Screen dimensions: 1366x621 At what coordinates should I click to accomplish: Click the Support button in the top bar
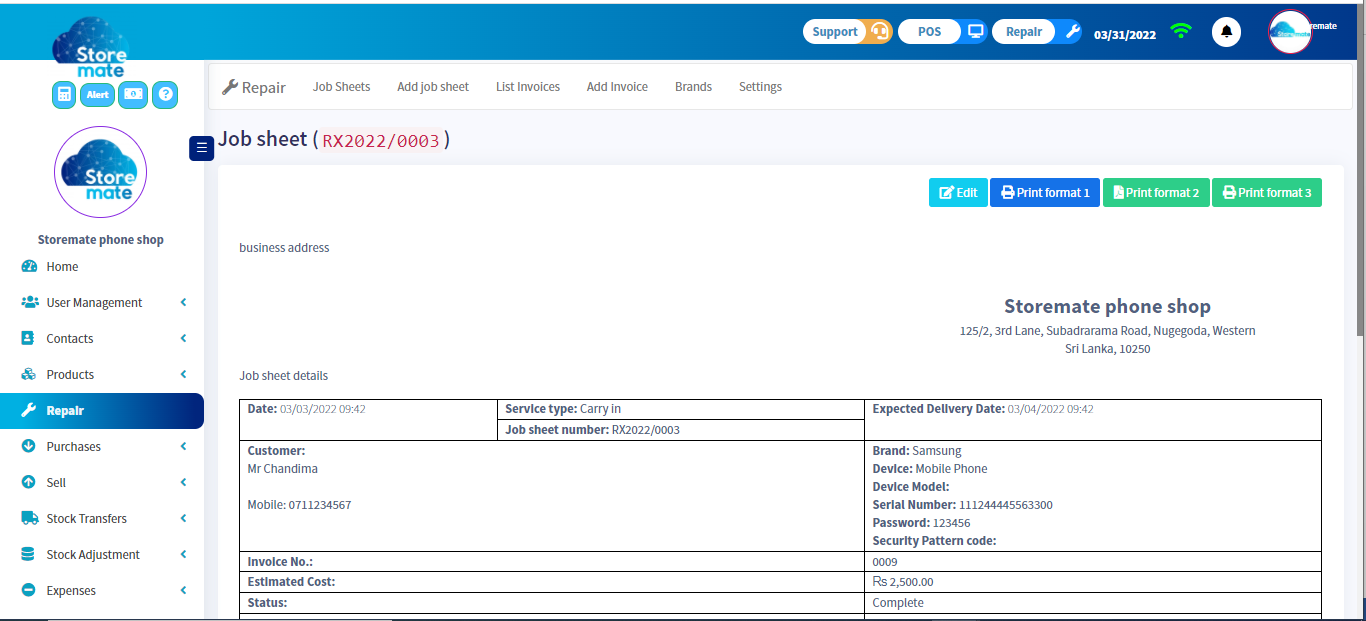835,32
